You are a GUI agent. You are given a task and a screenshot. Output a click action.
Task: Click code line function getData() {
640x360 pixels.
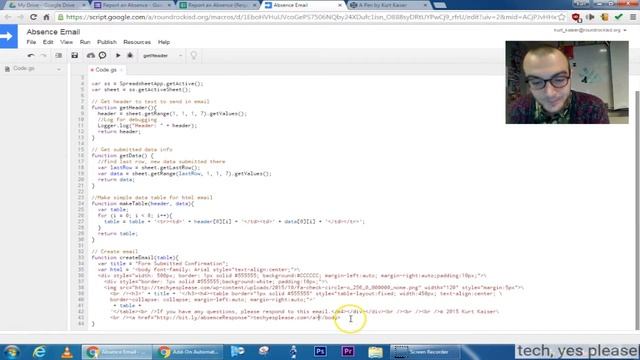(122, 156)
